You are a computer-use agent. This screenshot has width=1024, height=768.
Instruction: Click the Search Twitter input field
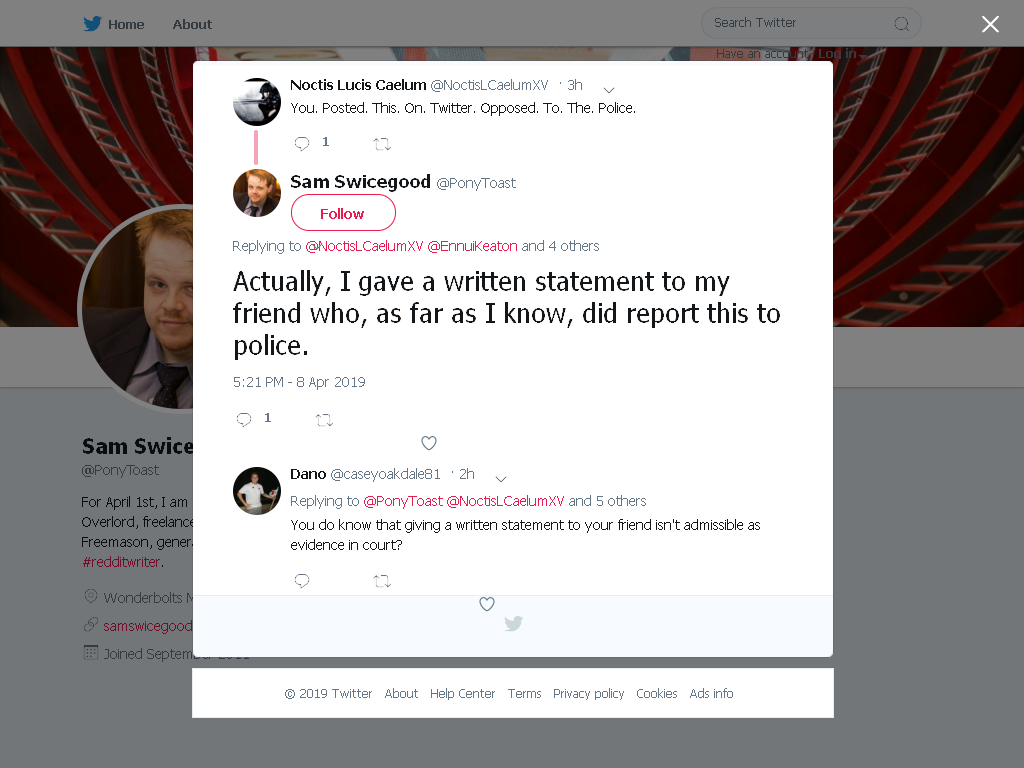point(811,24)
